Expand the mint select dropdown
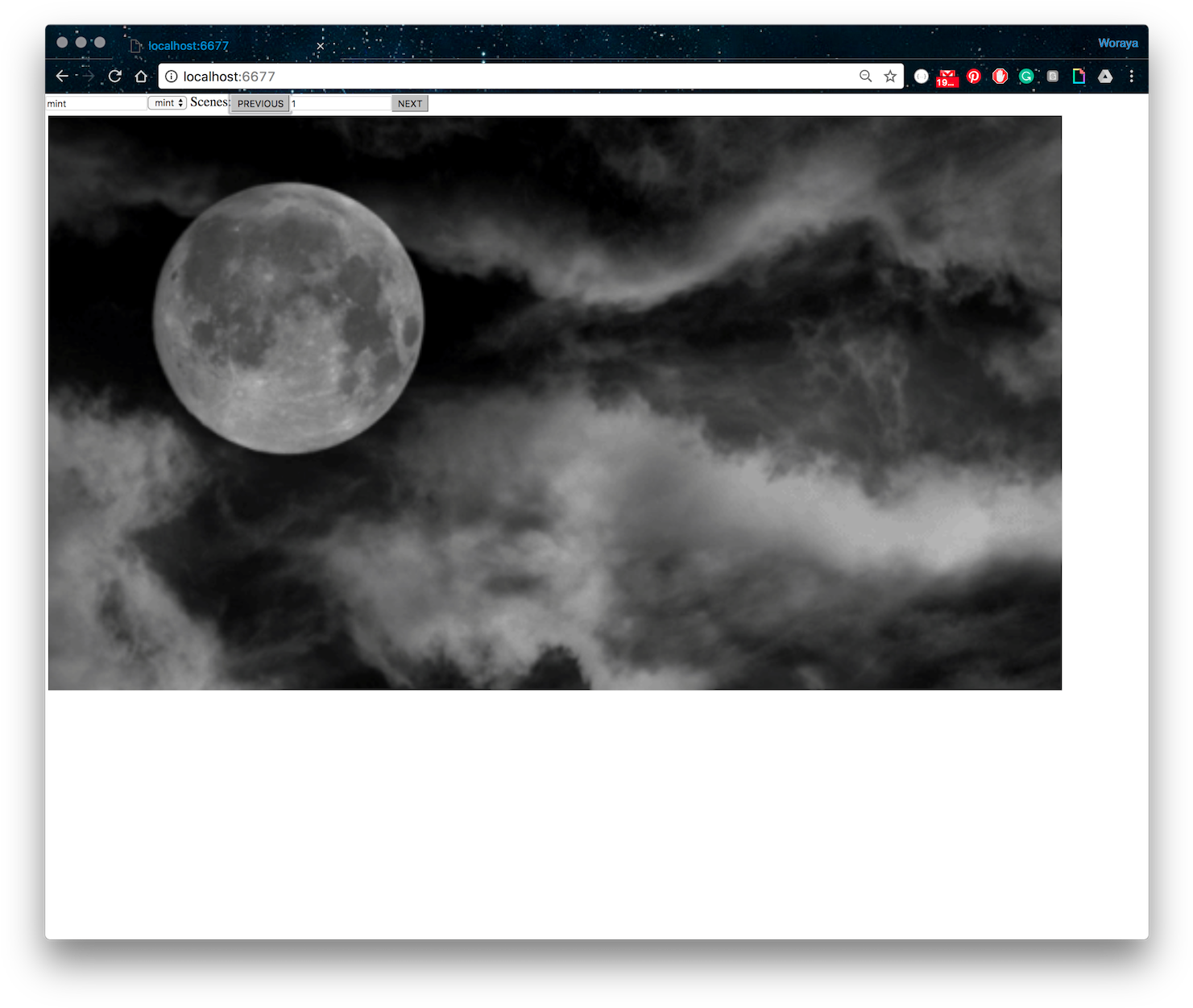The width and height of the screenshot is (1193, 1008). (168, 103)
